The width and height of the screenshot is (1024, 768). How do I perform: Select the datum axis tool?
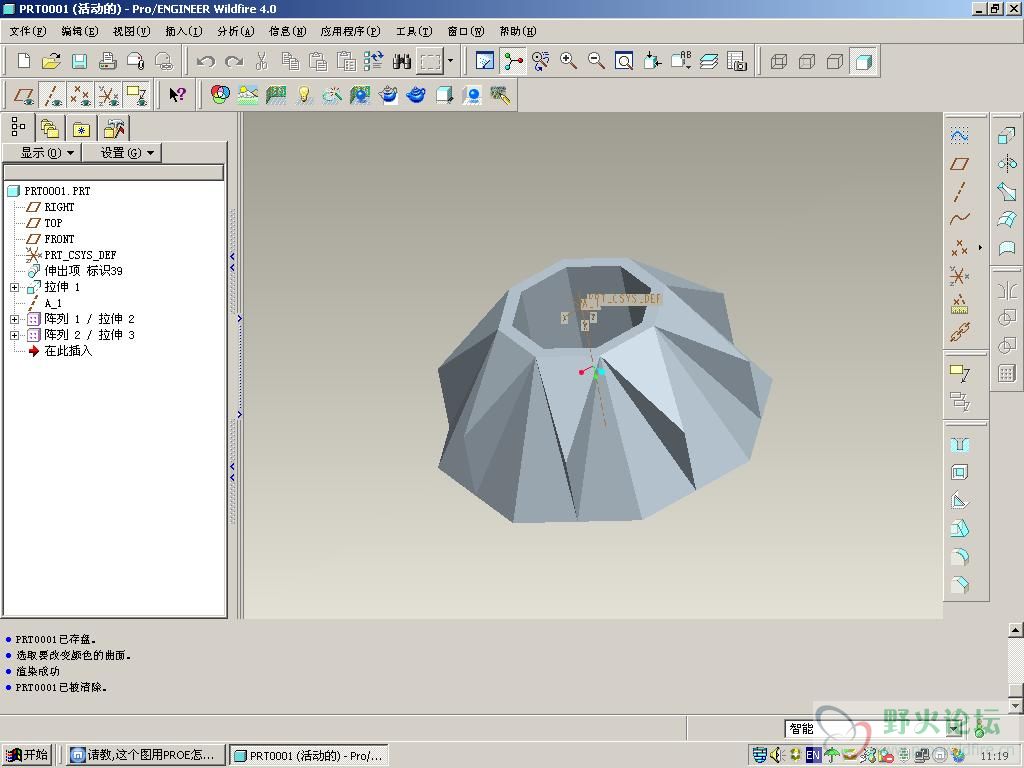click(959, 192)
